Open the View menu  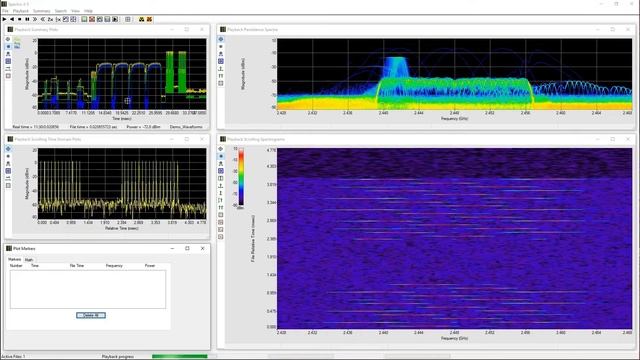(76, 11)
